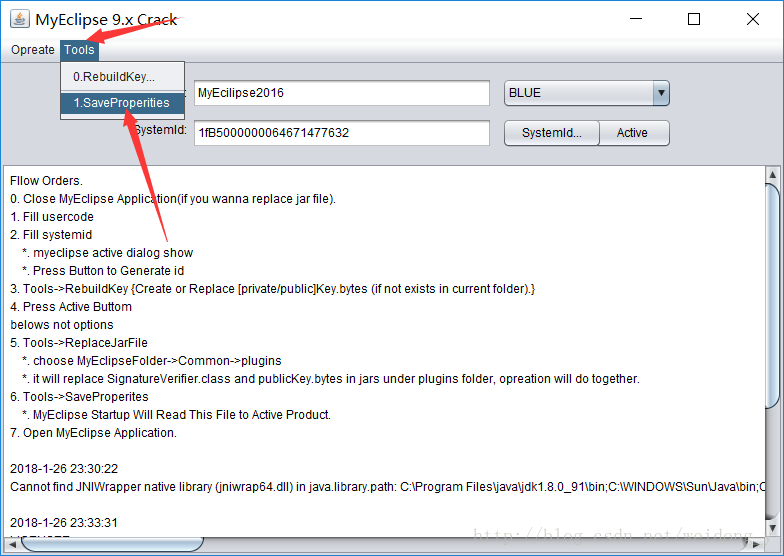784x556 pixels.
Task: Click "MyEclipse Startup Will Read This File" line
Action: click(176, 415)
